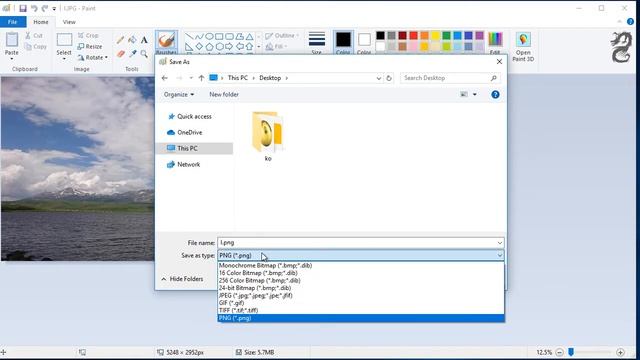This screenshot has height=360, width=640.
Task: Click This PC in the address path
Action: (x=238, y=78)
